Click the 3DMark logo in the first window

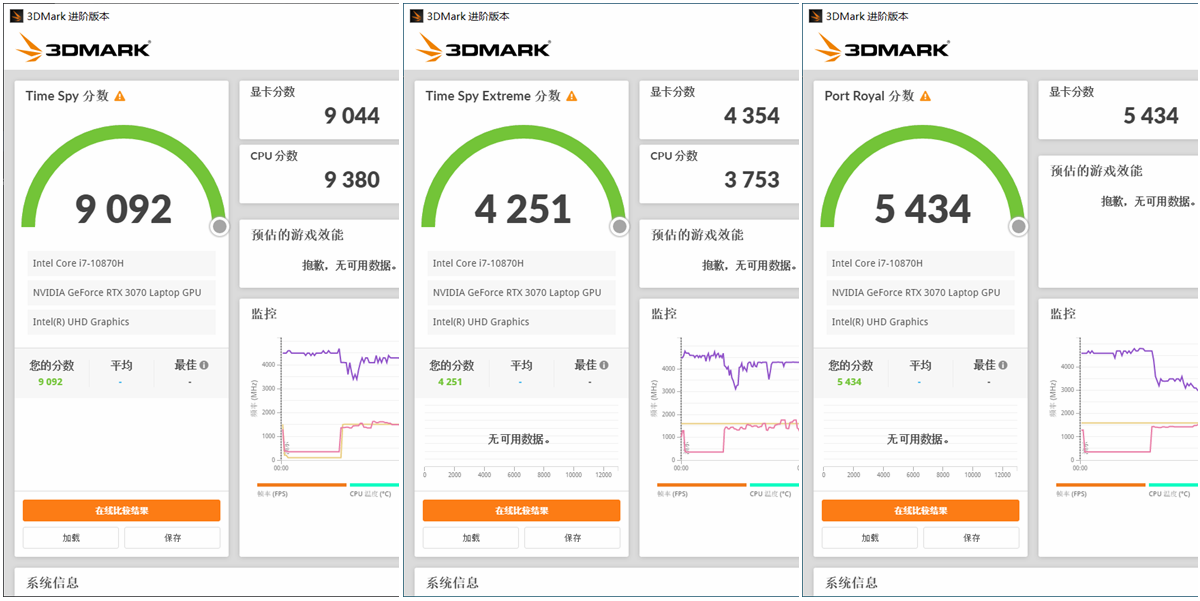[x=84, y=47]
